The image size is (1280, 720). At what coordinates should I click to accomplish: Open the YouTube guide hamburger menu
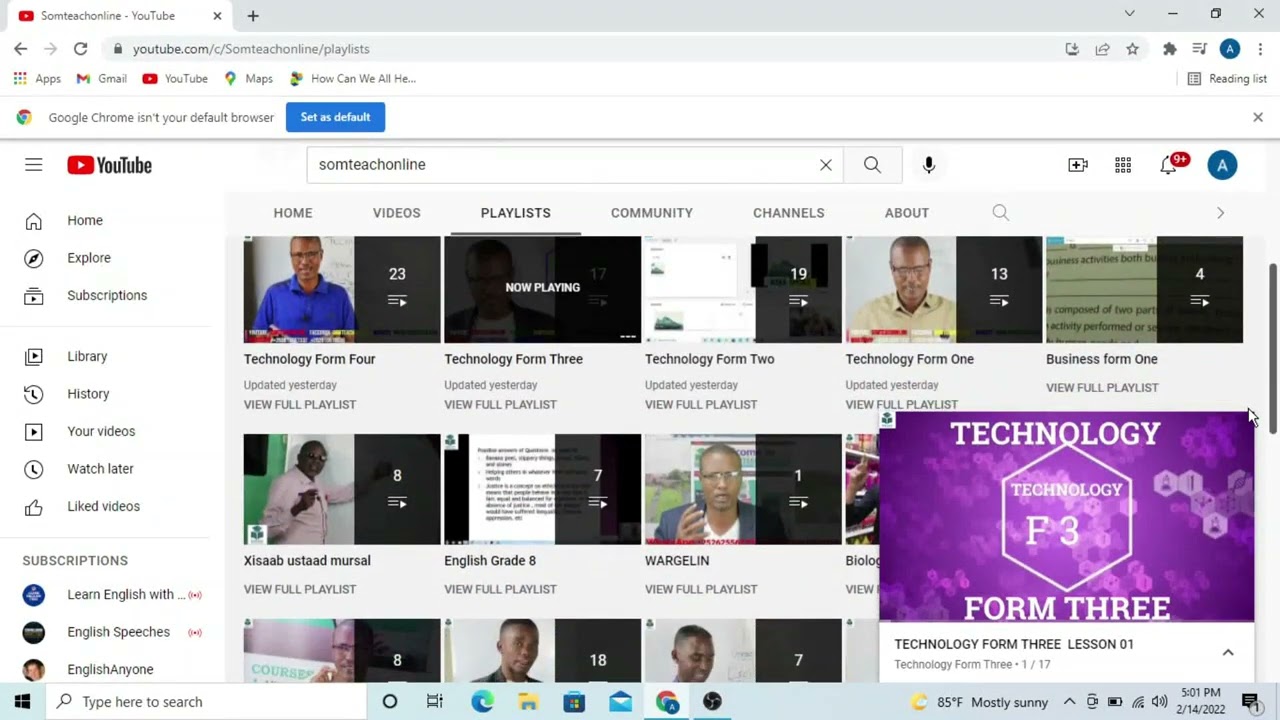coord(34,165)
